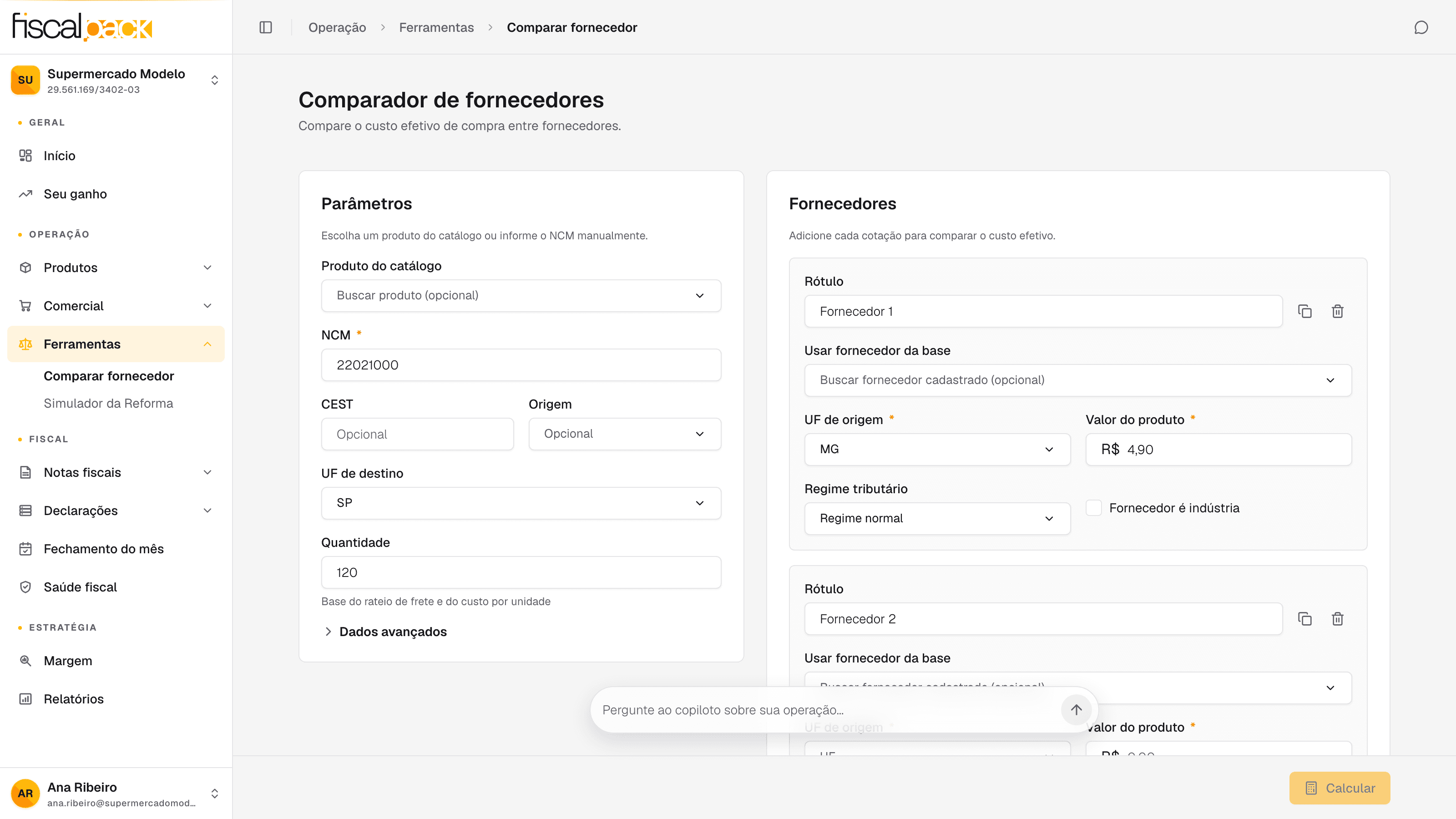The image size is (1456, 819).
Task: Open 'Relatórios' menu item
Action: point(116,699)
